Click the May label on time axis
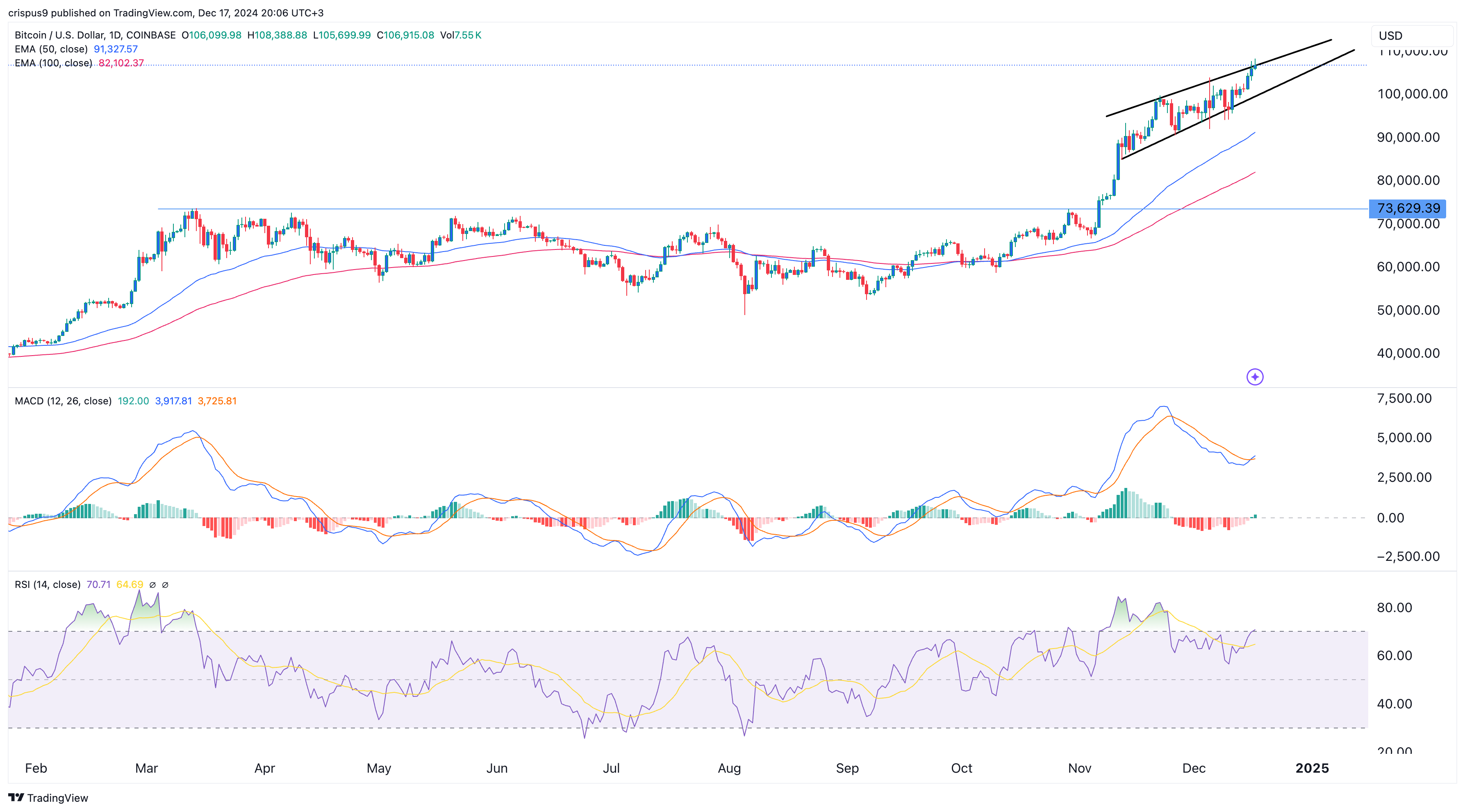Viewport: 1465px width, 812px height. coord(379,768)
